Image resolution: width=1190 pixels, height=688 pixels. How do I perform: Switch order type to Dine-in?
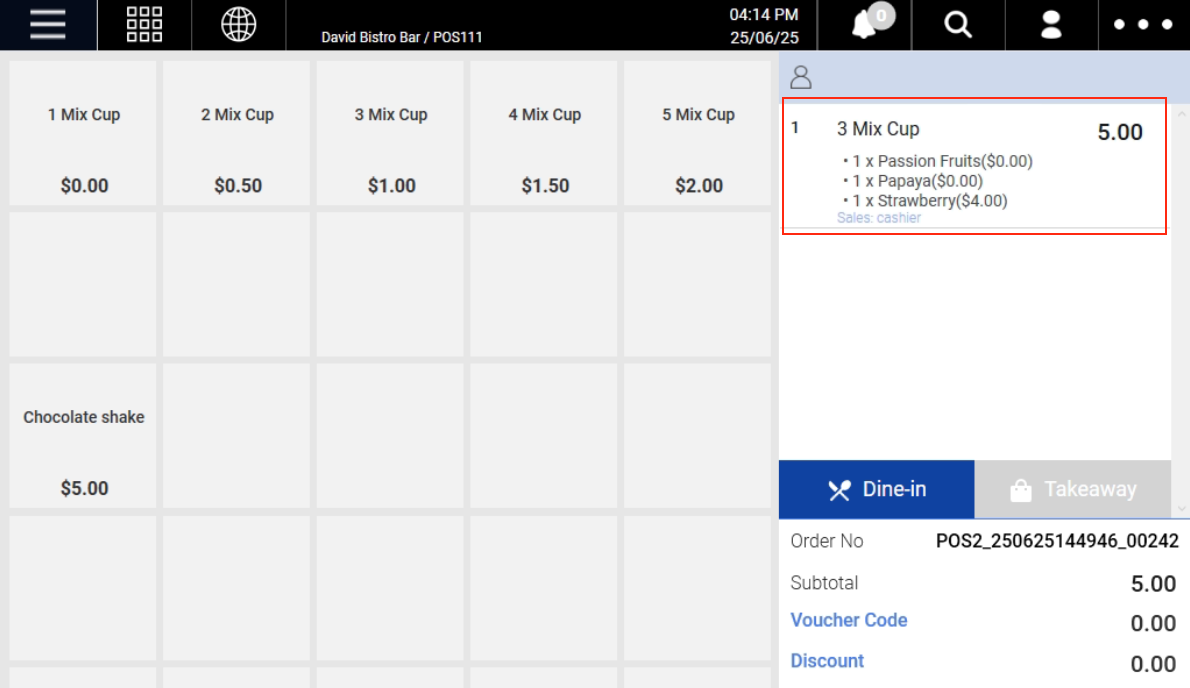876,489
